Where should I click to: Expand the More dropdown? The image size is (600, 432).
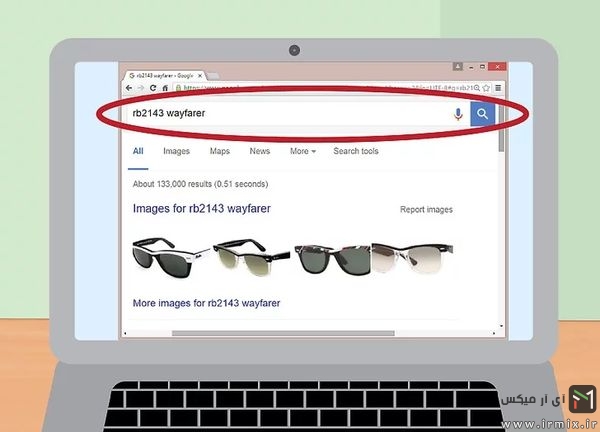click(303, 151)
